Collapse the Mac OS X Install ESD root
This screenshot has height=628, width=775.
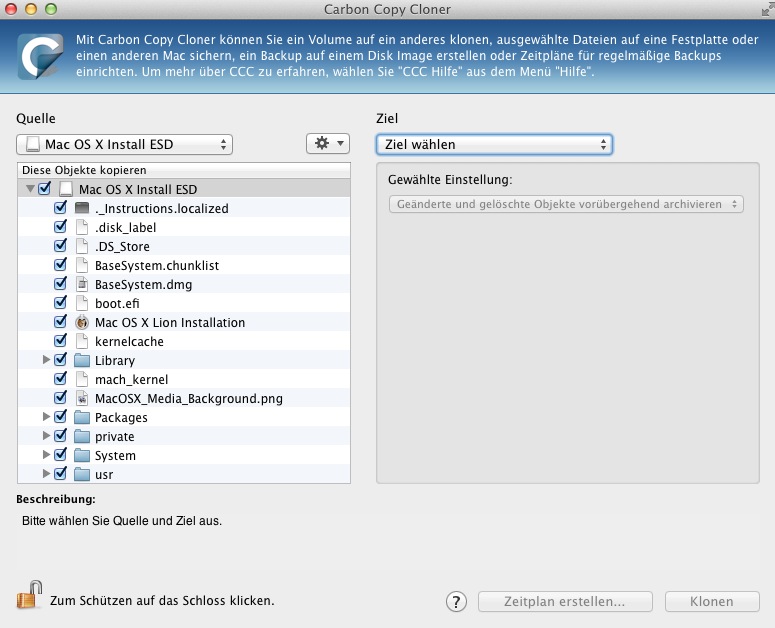point(30,189)
